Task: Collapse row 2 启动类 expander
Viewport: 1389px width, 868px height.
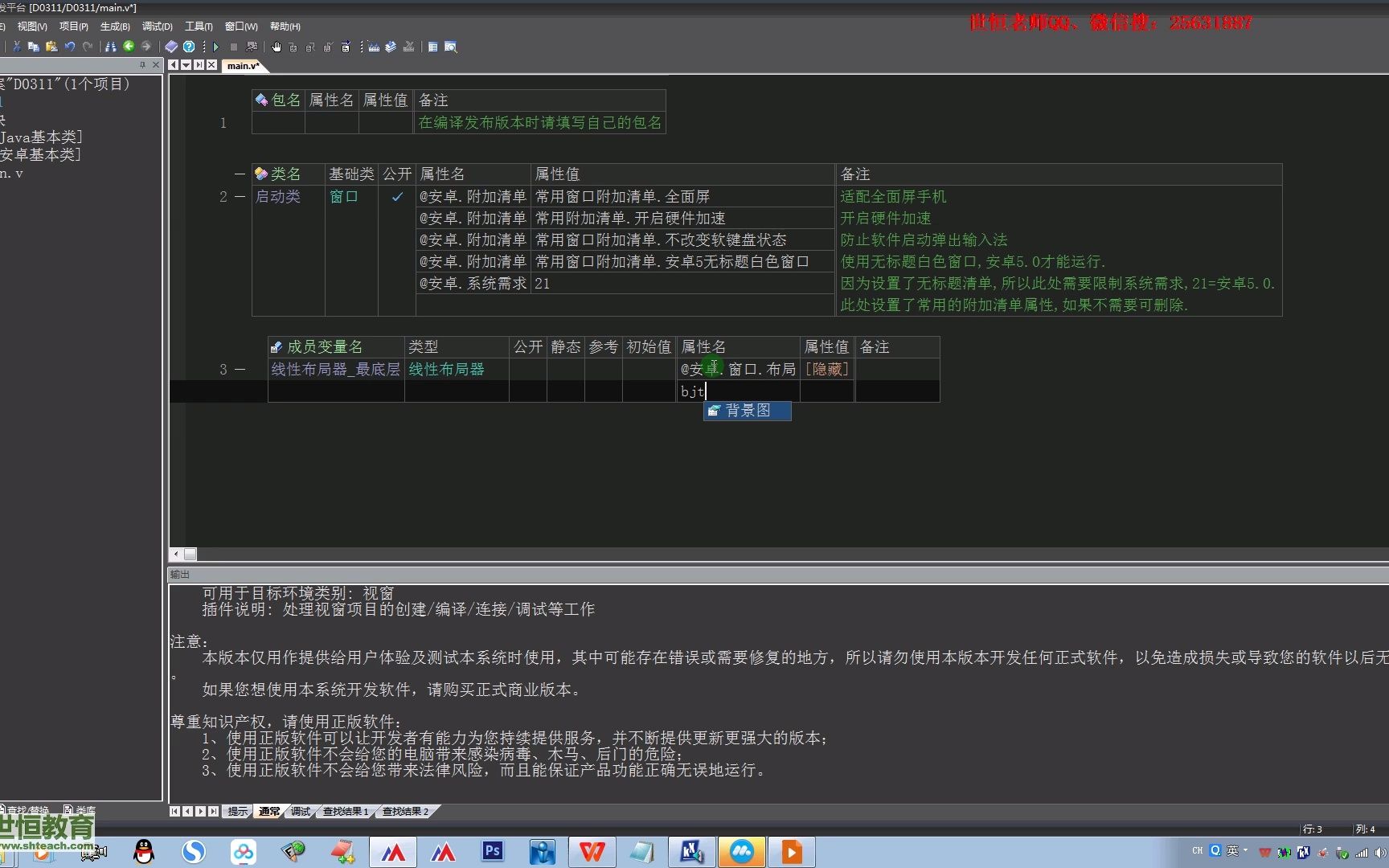Action: click(240, 197)
